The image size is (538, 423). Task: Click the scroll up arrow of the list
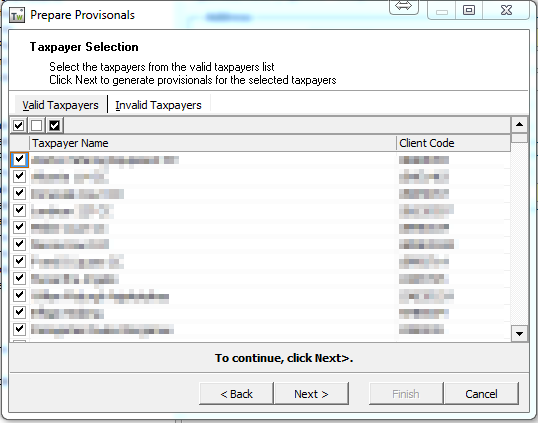[519, 125]
